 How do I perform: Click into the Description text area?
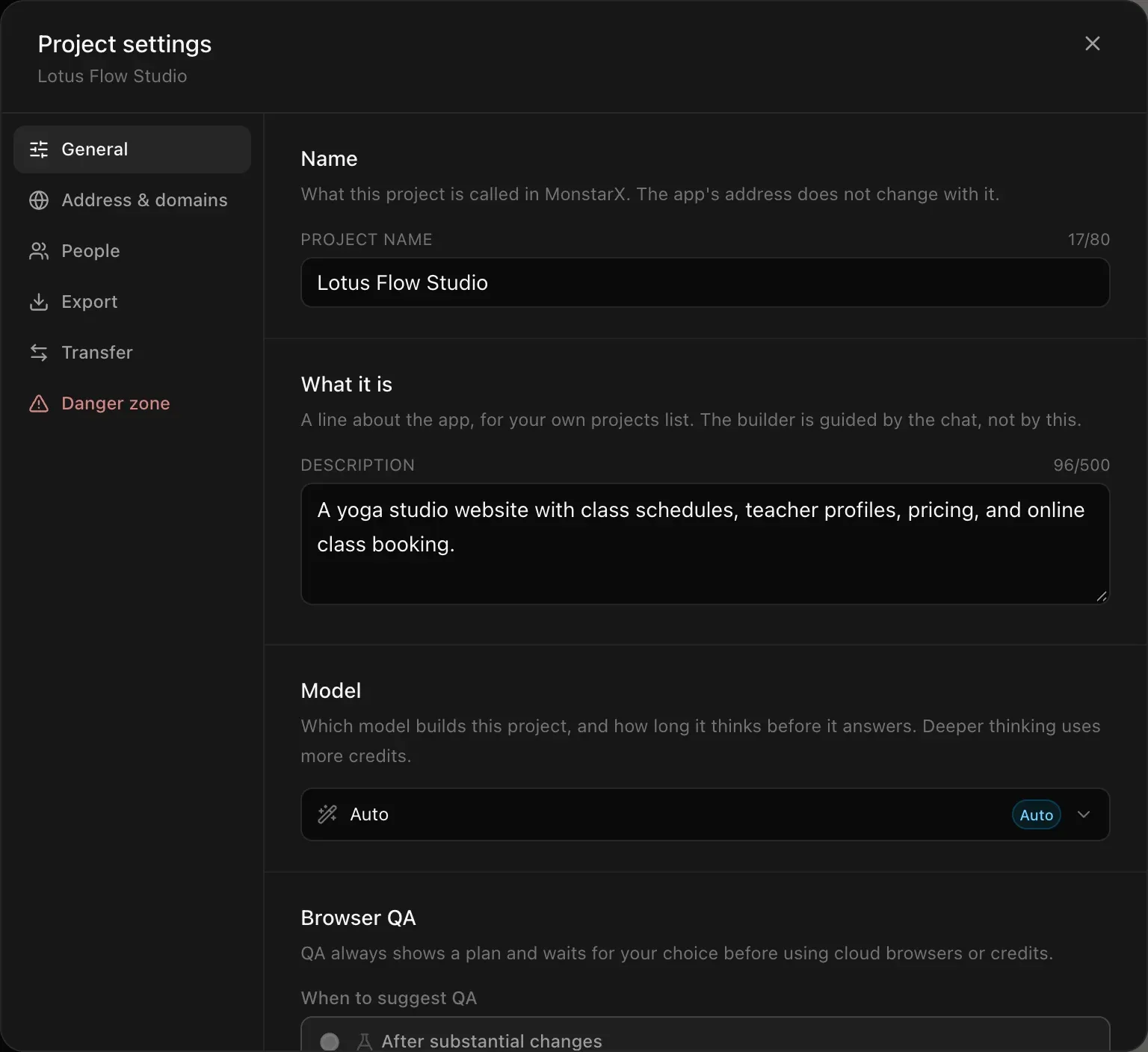pos(705,544)
